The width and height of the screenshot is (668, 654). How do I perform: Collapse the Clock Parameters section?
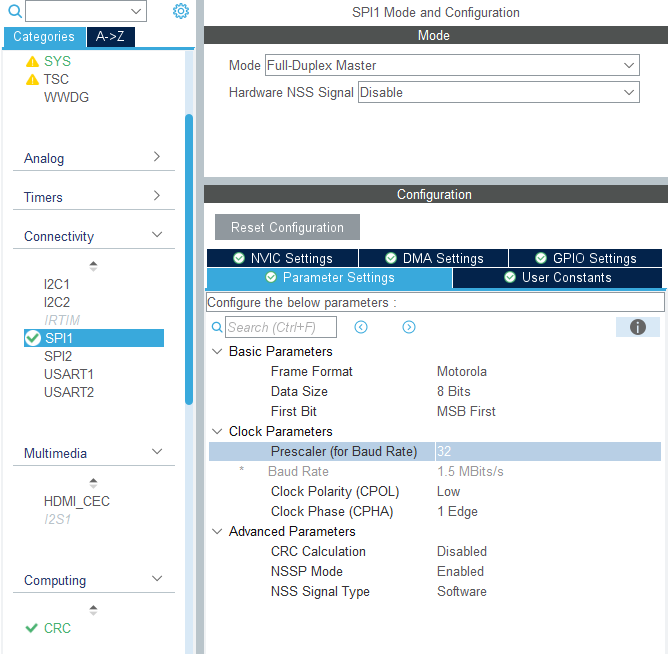(218, 432)
